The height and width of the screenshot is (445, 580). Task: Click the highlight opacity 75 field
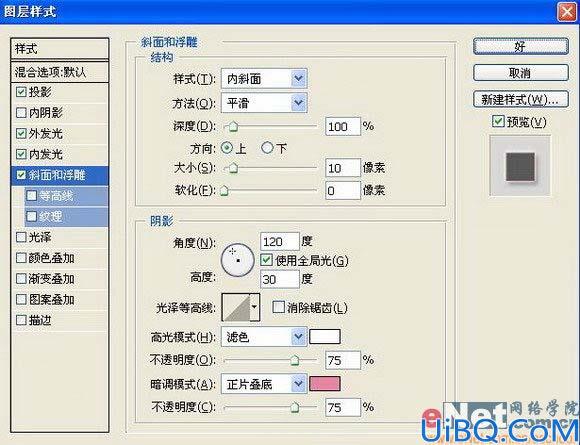tap(343, 360)
